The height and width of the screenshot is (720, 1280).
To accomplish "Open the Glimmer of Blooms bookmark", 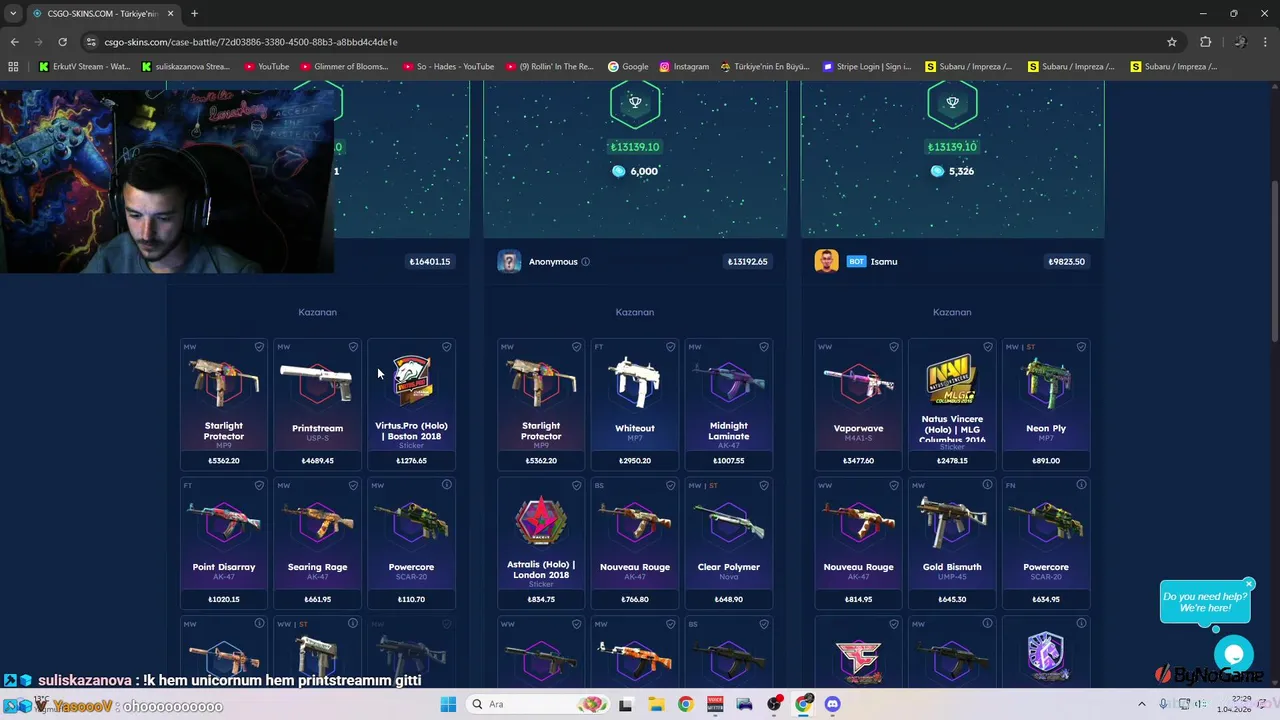I will click(343, 67).
